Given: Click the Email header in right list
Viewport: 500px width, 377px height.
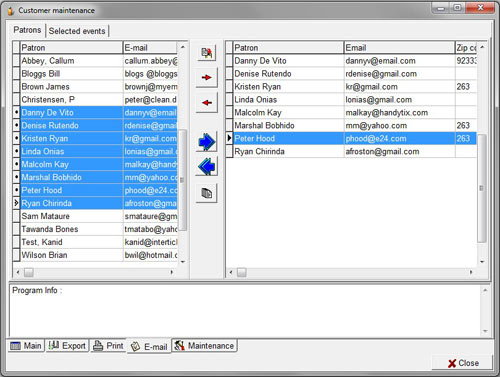Looking at the screenshot, I should pos(400,48).
